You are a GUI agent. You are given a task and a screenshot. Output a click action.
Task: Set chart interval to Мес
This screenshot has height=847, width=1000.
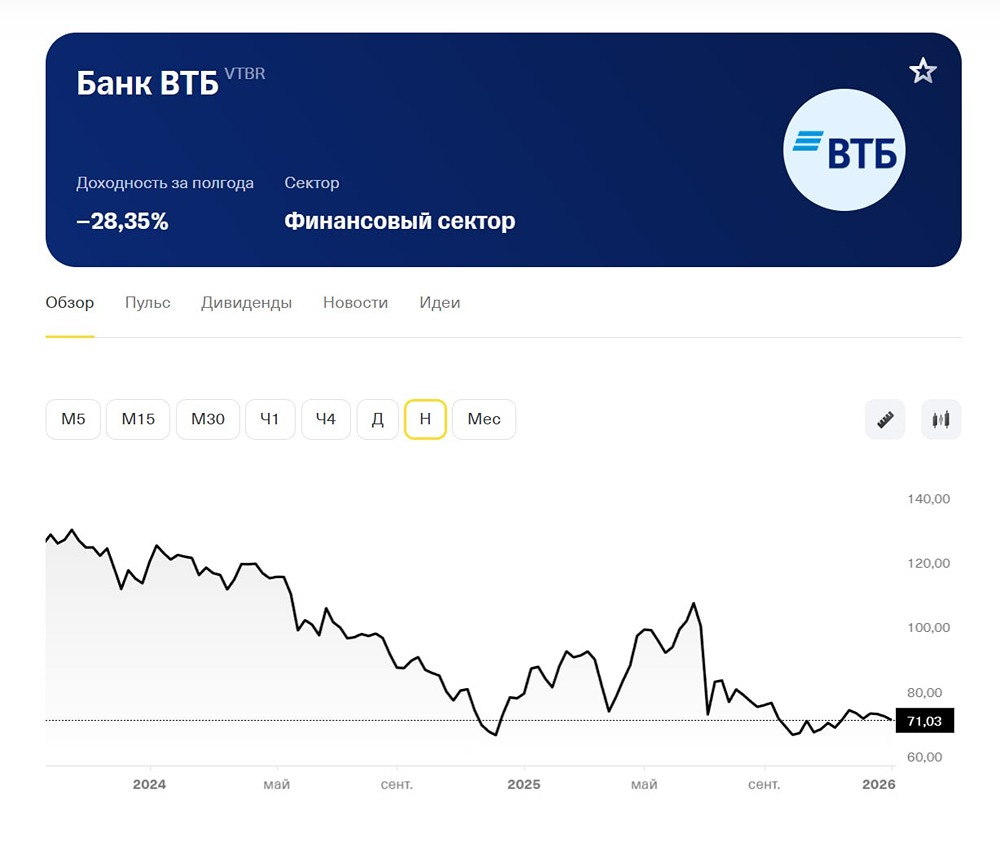click(484, 420)
